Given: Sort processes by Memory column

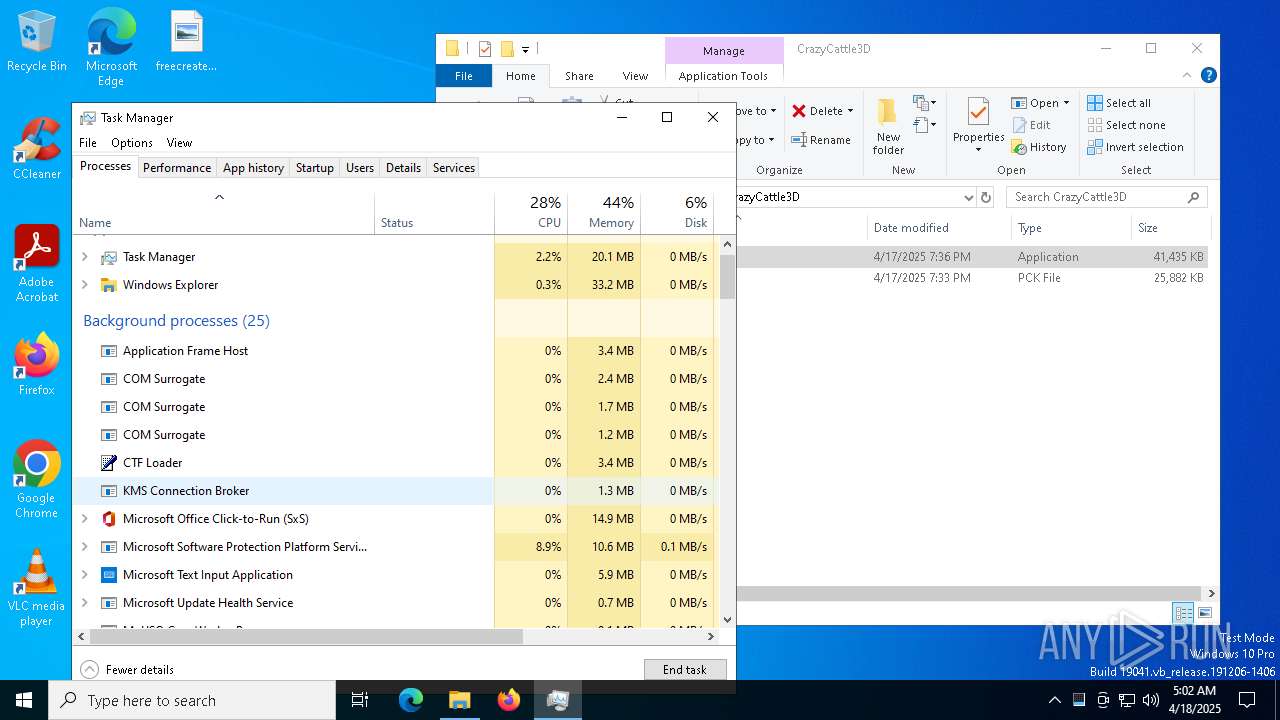Looking at the screenshot, I should coord(604,211).
